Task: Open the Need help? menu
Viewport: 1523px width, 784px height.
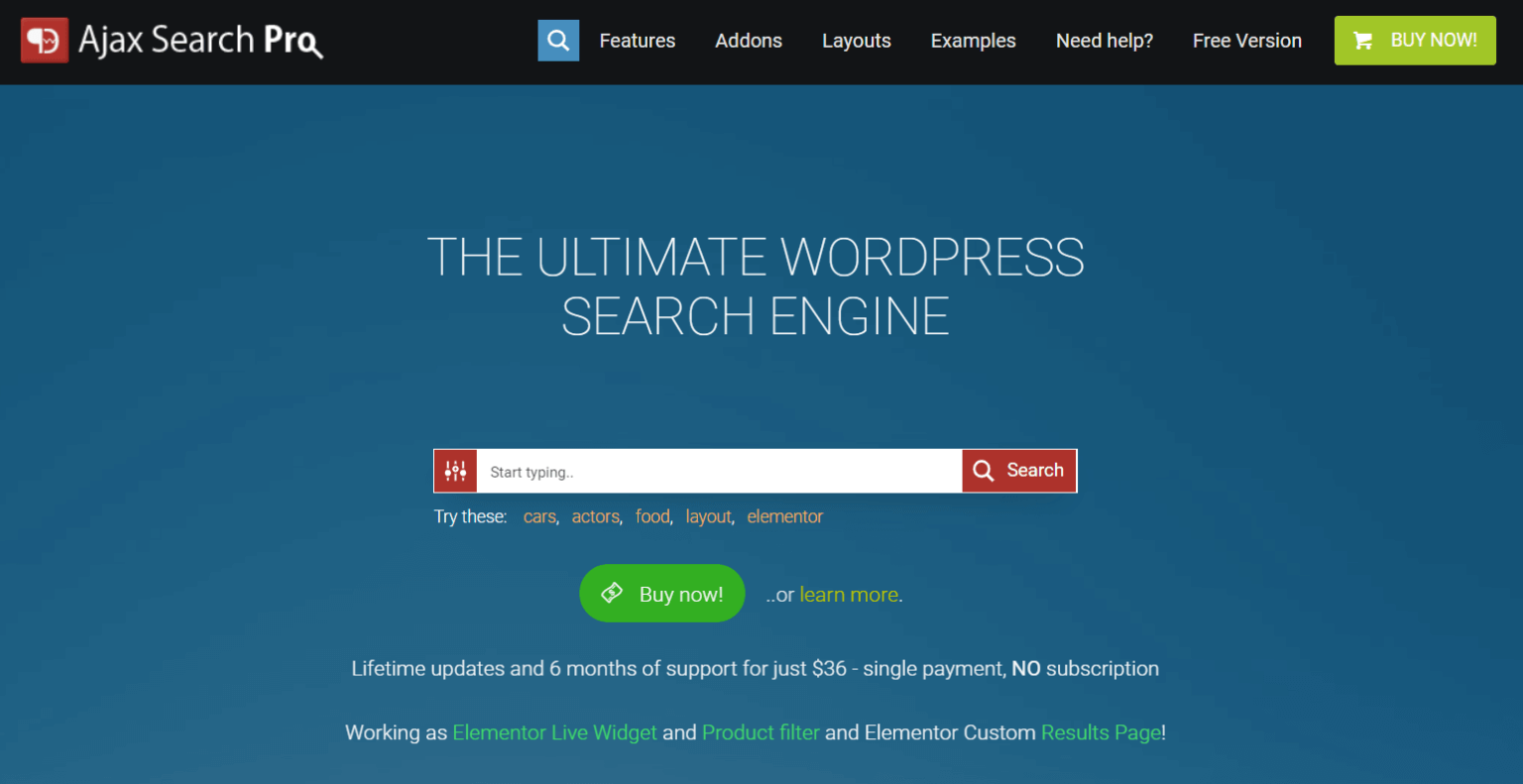Action: pos(1105,41)
